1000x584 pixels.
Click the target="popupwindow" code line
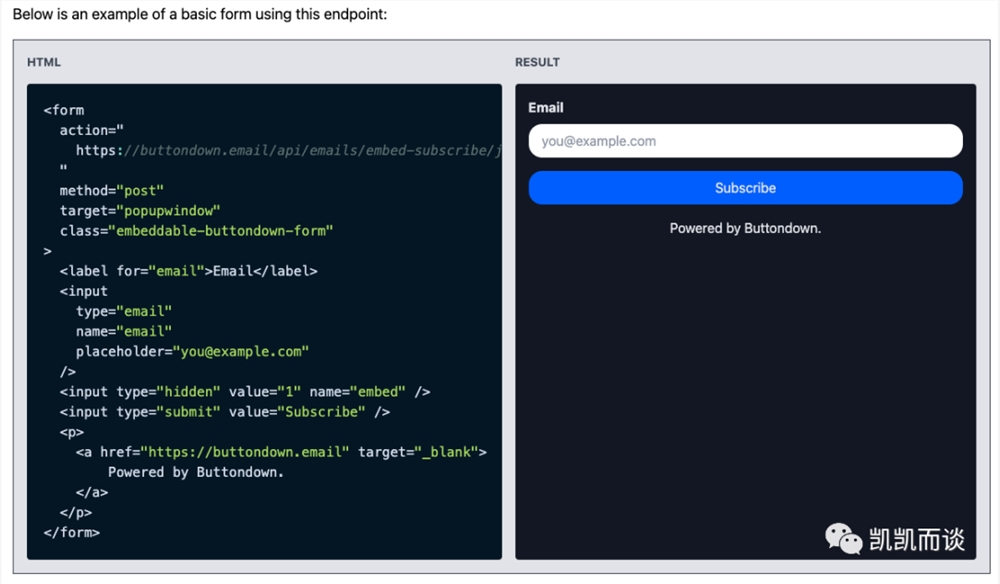(140, 210)
